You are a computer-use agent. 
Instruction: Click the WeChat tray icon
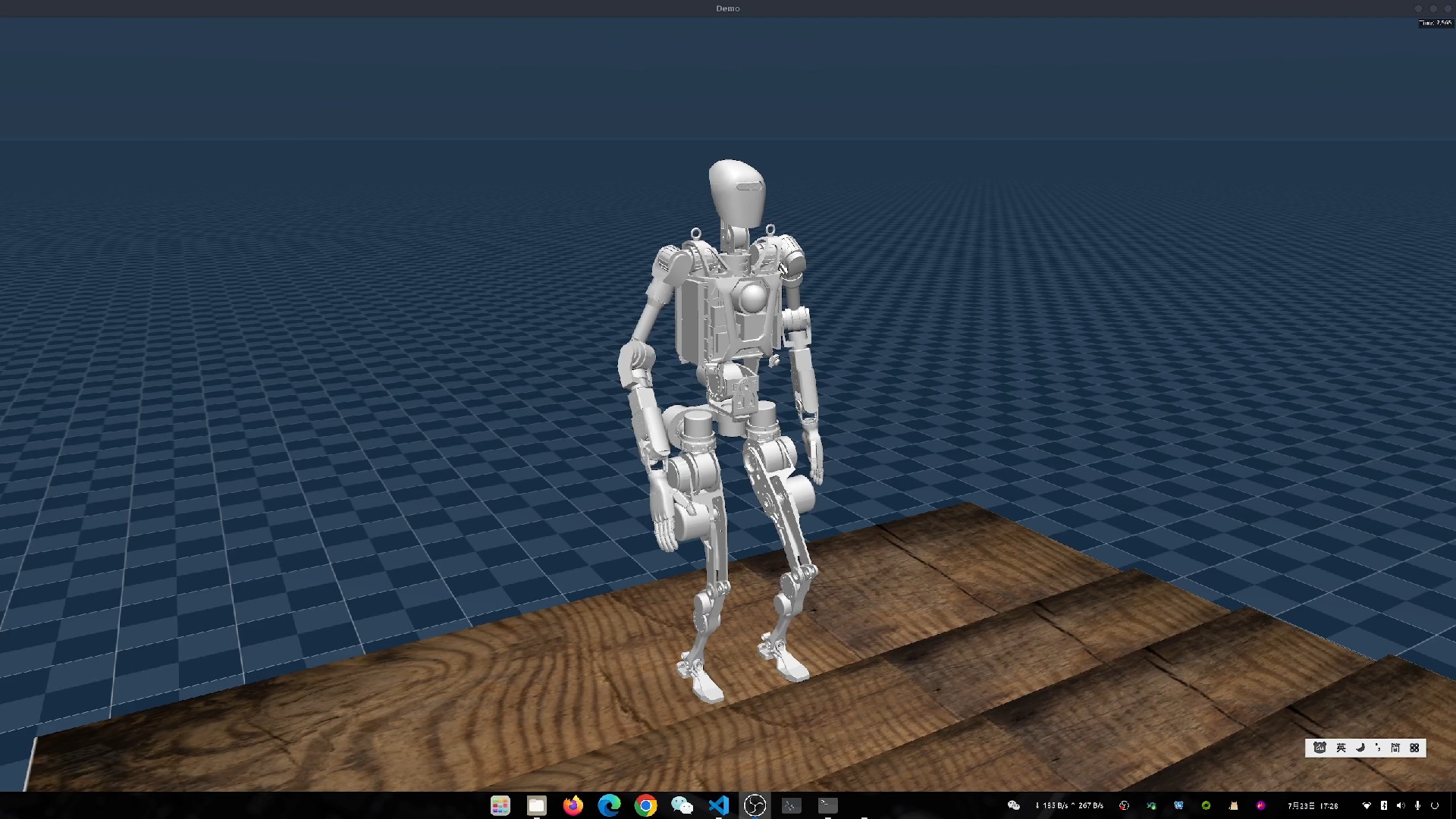pos(1014,805)
